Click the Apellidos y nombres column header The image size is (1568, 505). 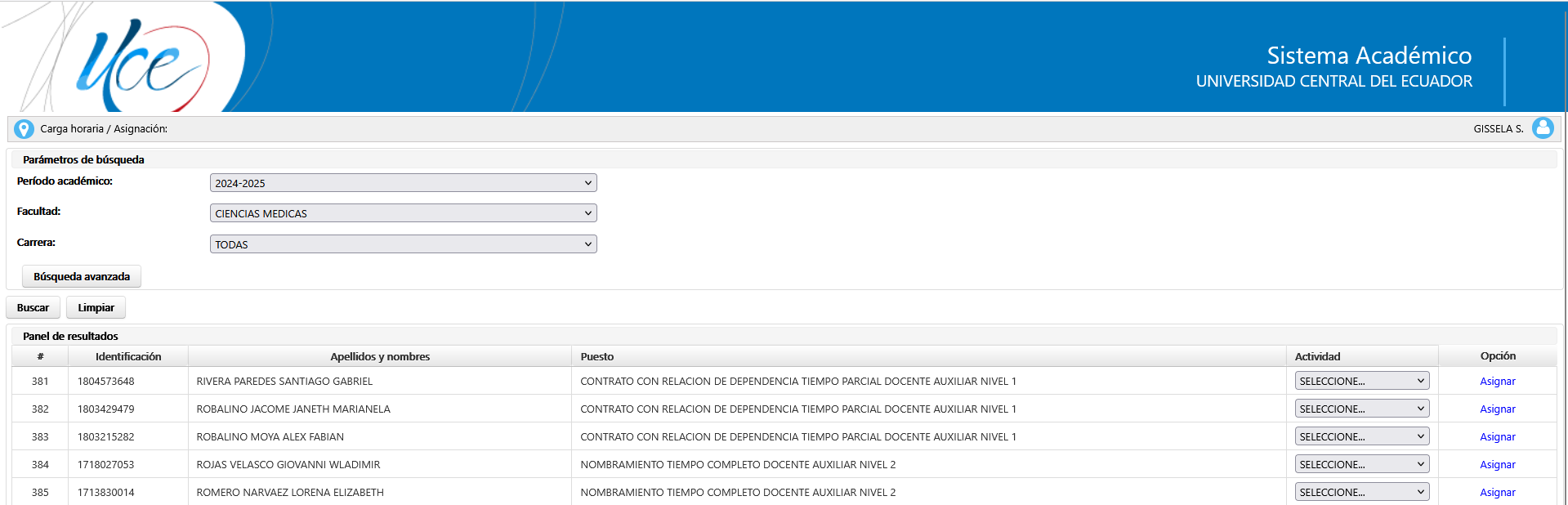(x=380, y=356)
